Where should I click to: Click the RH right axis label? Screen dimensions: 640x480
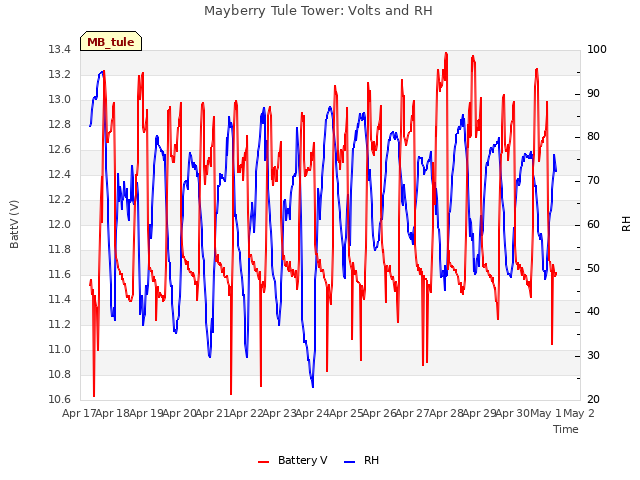(626, 224)
